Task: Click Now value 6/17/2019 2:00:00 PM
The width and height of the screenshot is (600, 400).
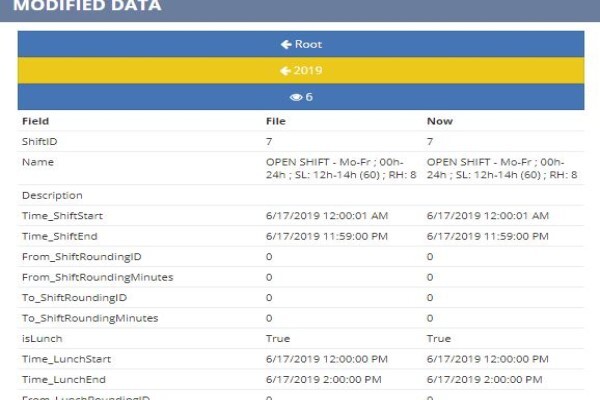Action: 485,380
